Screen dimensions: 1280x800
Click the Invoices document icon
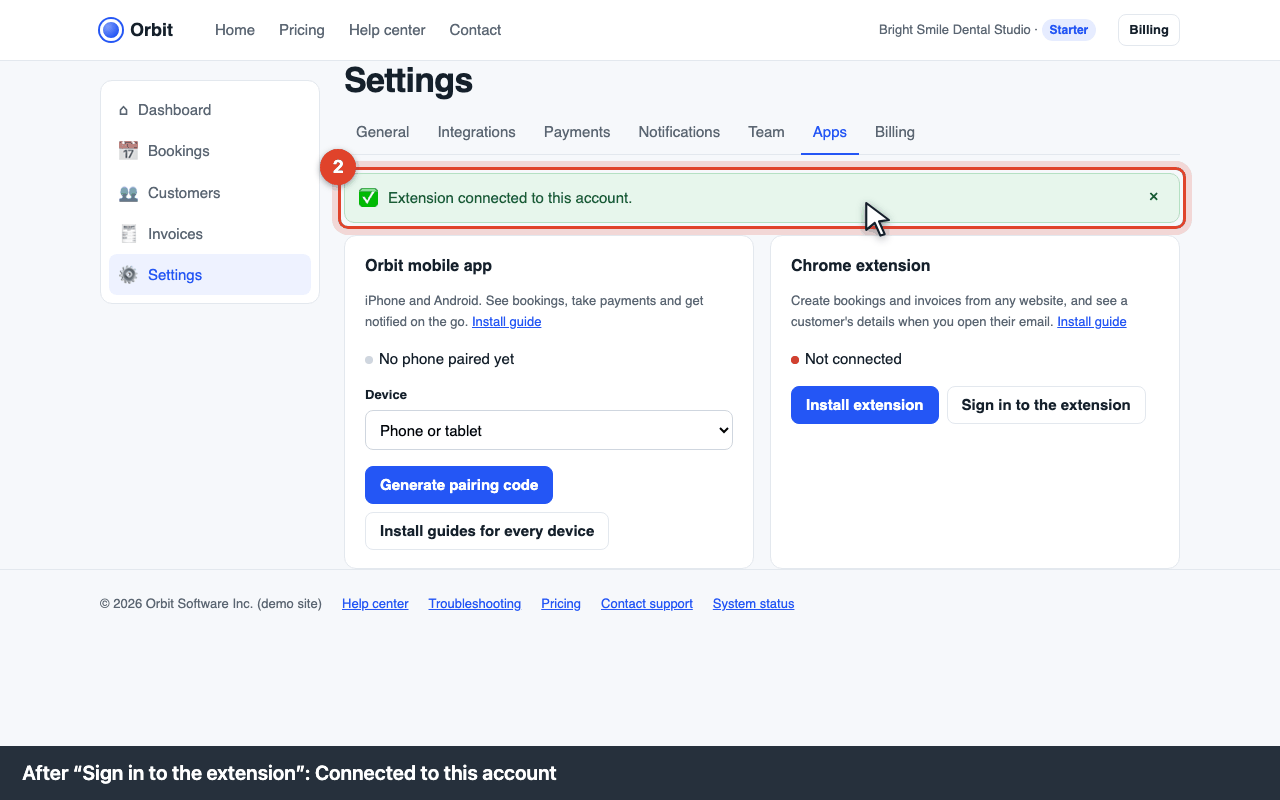coord(128,234)
